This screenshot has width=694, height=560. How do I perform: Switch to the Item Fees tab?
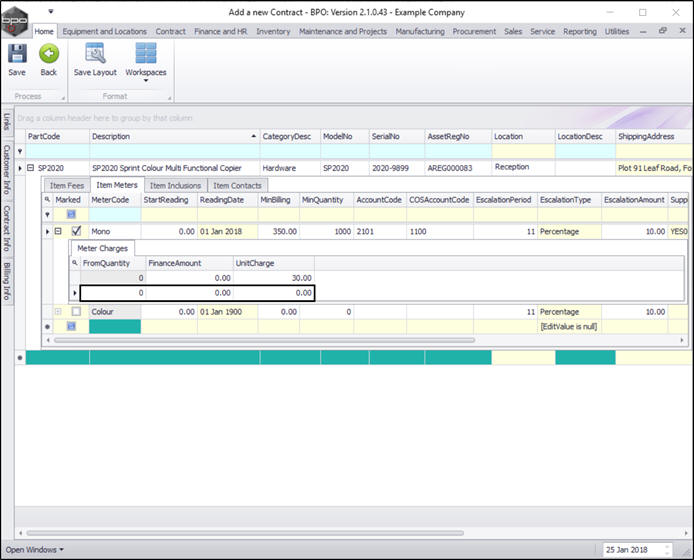pos(67,185)
